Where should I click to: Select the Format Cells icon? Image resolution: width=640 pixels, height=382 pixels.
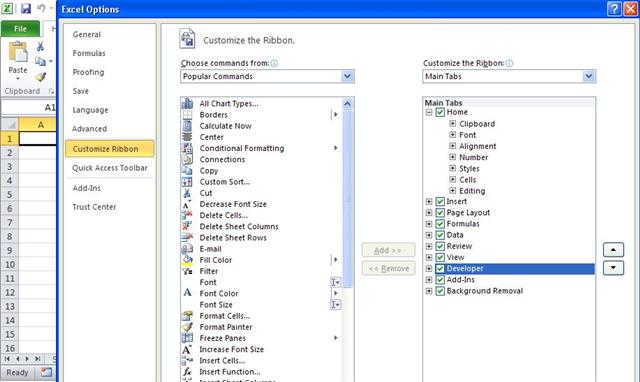187,316
